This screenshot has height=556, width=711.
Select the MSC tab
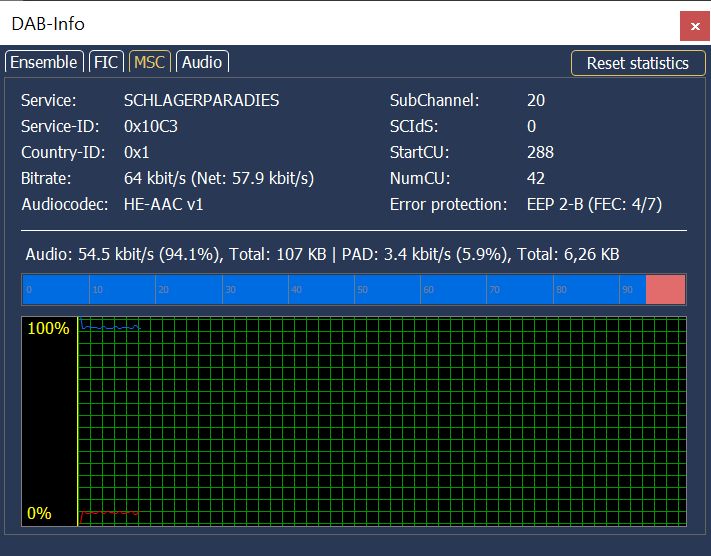[150, 62]
